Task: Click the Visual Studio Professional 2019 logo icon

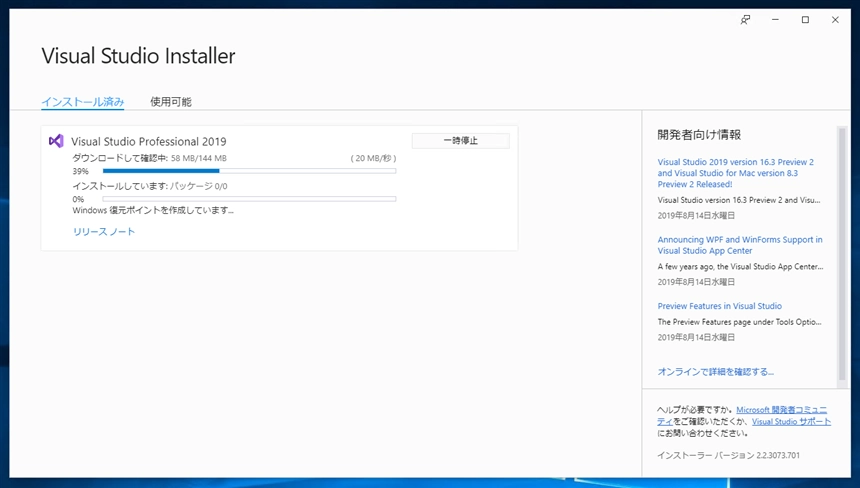Action: pyautogui.click(x=56, y=141)
